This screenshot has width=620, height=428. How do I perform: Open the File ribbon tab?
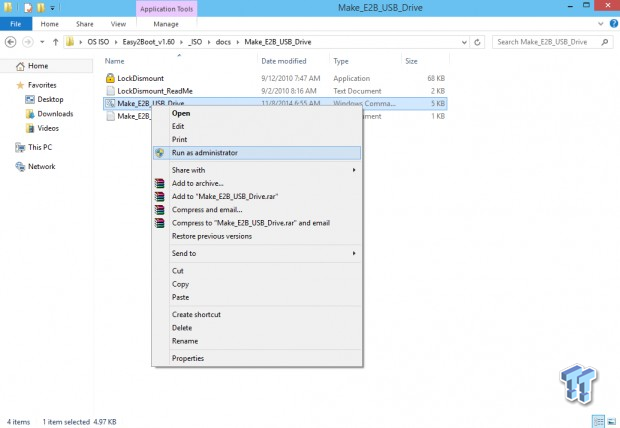(x=16, y=24)
